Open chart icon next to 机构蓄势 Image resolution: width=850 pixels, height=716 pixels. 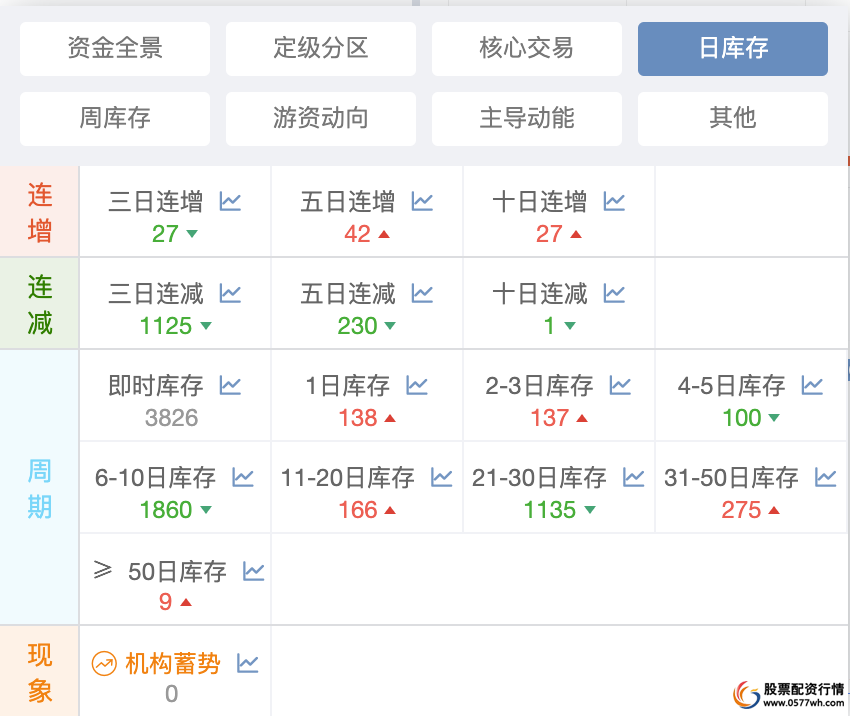tap(248, 663)
